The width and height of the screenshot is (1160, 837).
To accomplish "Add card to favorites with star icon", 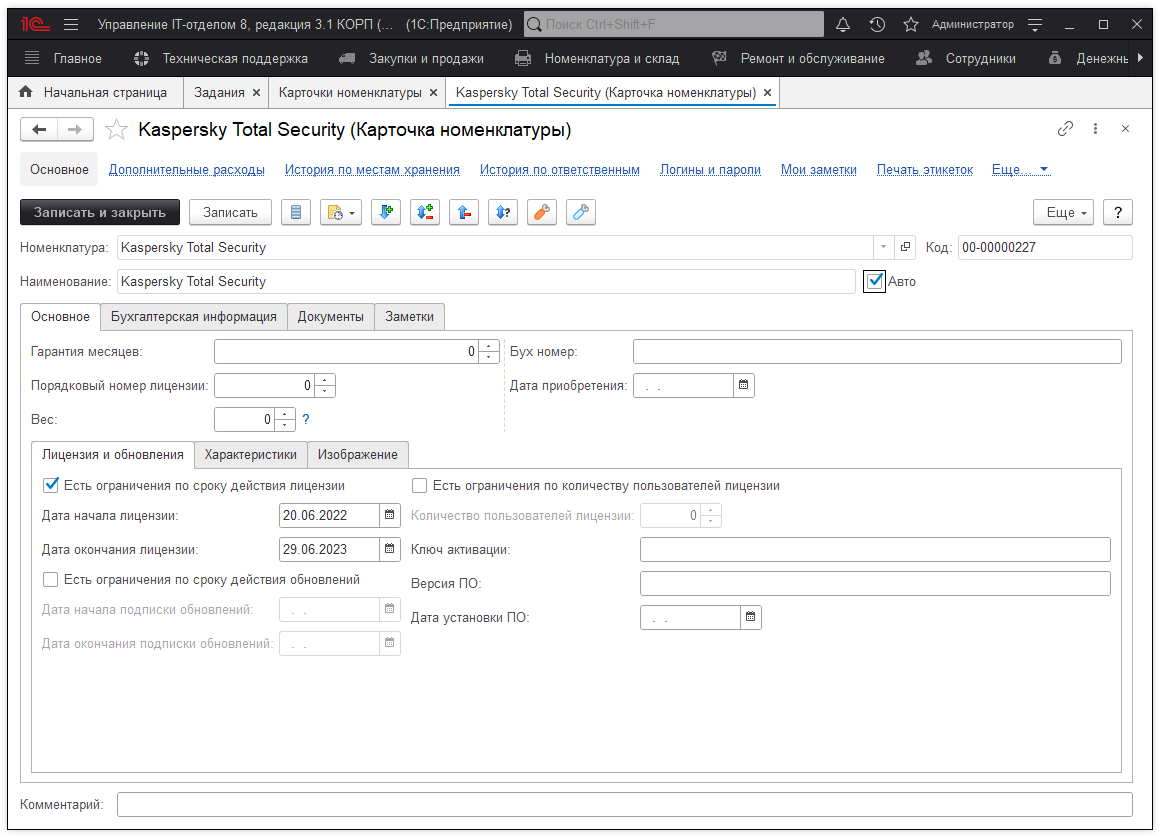I will (117, 129).
